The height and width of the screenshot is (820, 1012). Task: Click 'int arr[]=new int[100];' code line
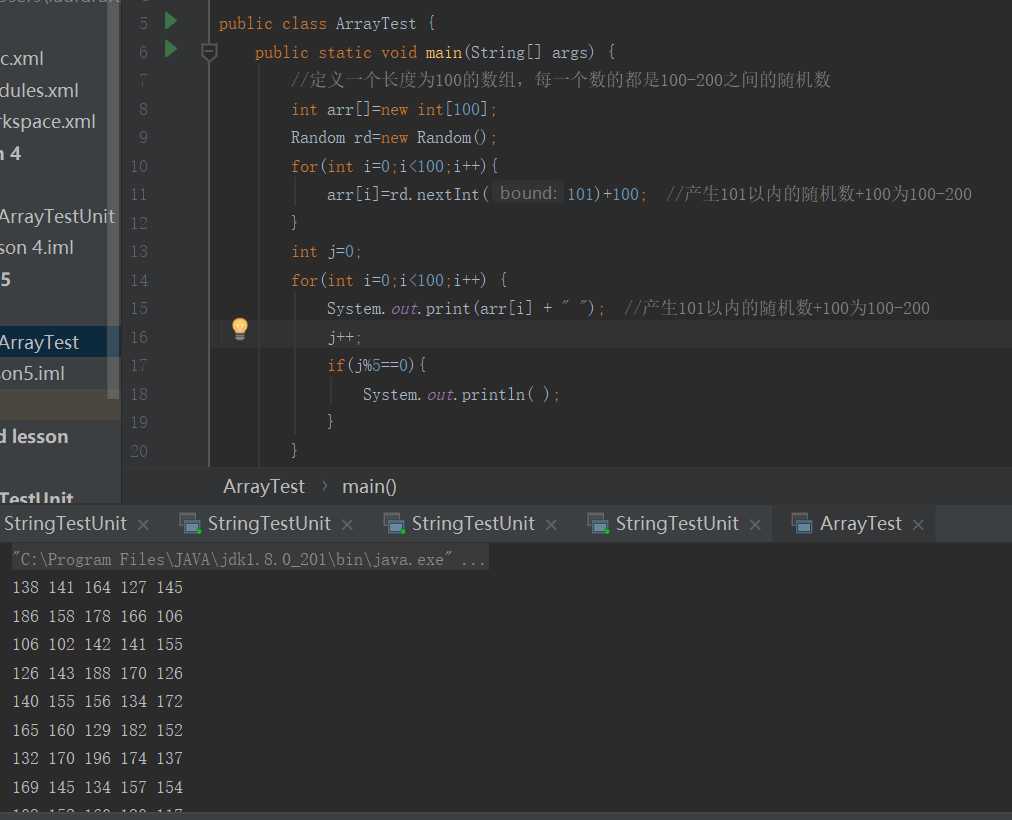click(x=394, y=110)
